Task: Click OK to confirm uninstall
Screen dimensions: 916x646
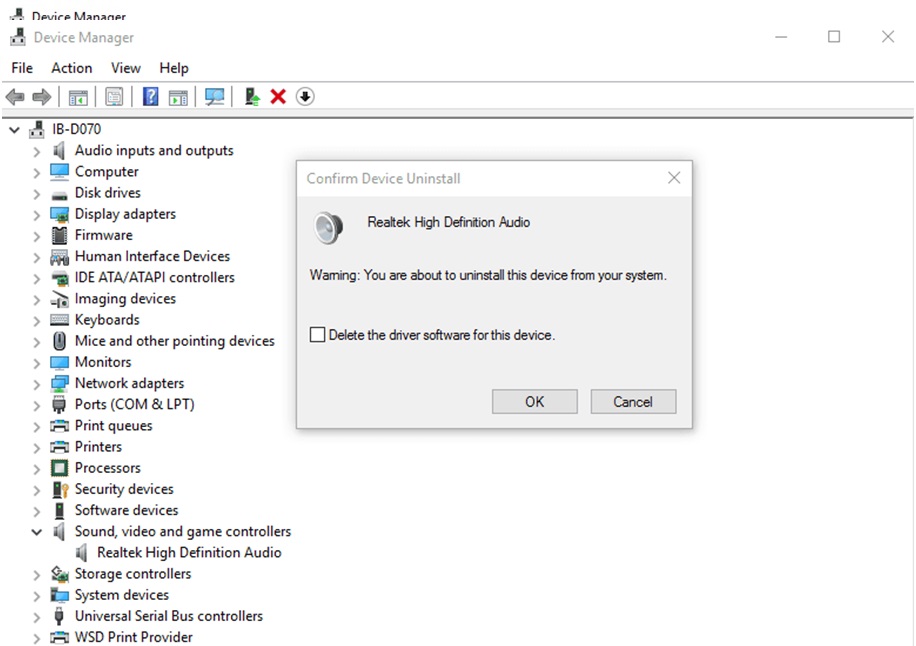Action: tap(535, 402)
